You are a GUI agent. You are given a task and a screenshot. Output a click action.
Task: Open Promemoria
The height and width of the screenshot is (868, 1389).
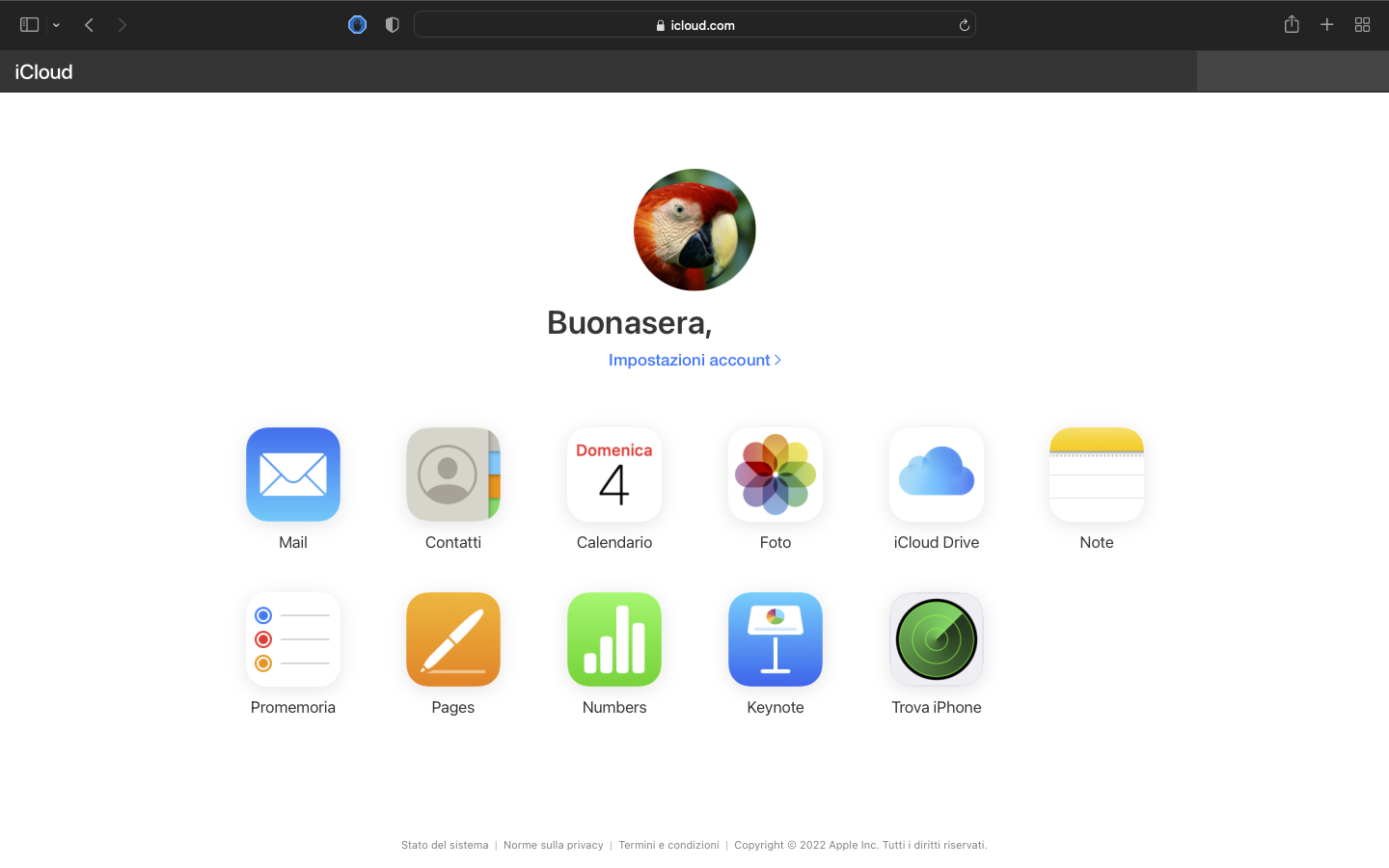(292, 638)
